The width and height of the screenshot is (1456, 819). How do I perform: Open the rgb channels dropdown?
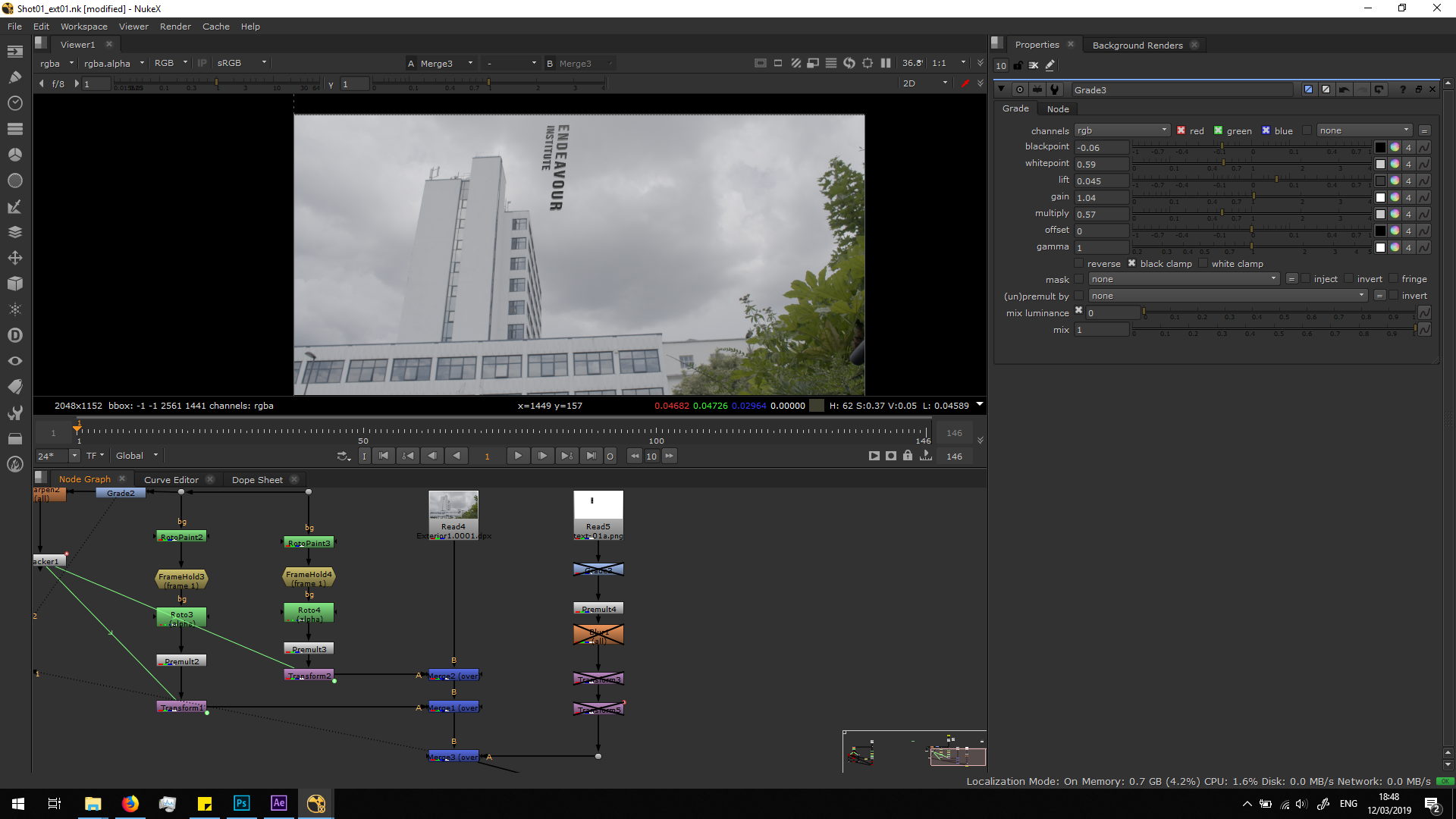pyautogui.click(x=1122, y=130)
